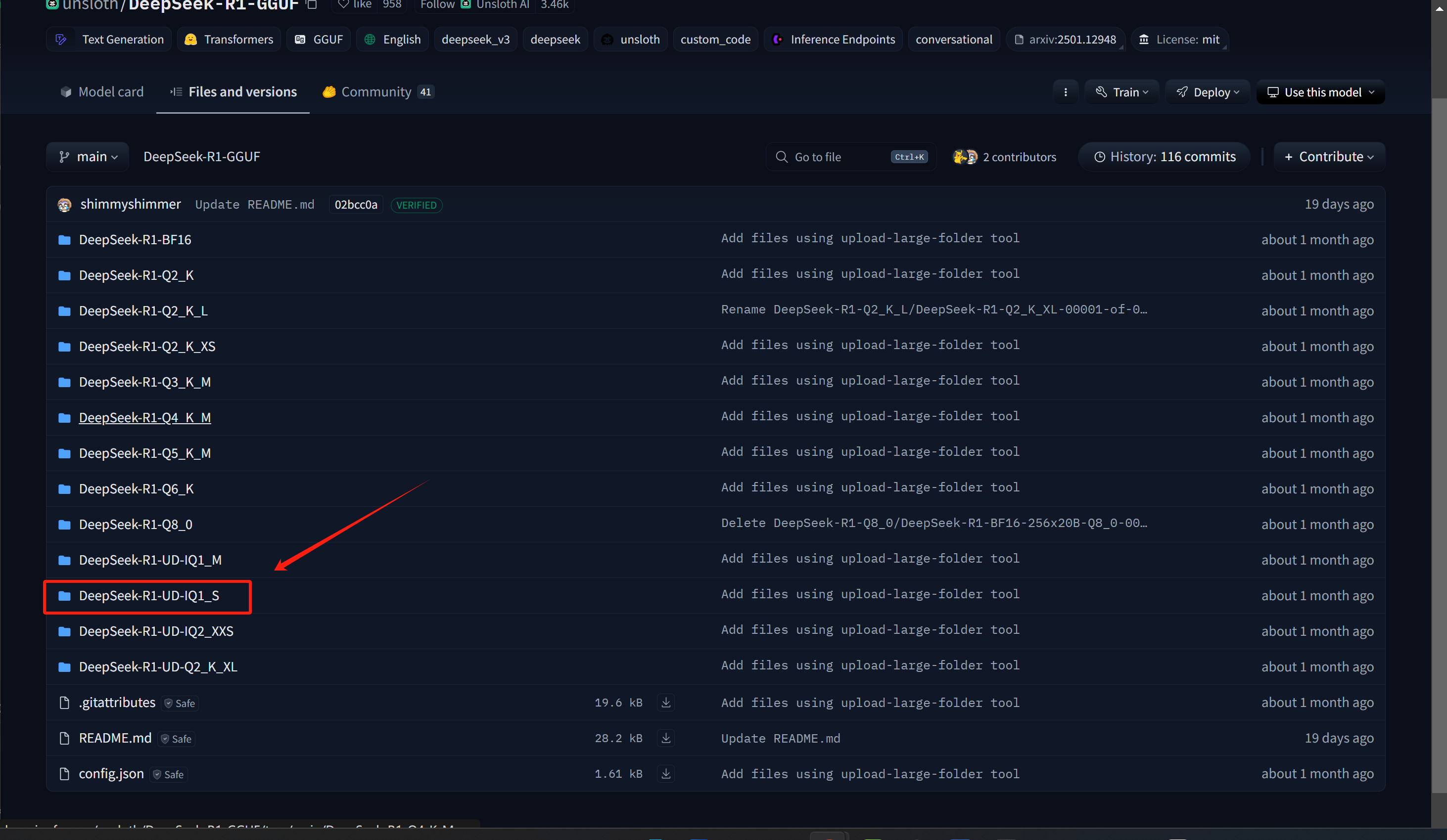Image resolution: width=1447 pixels, height=840 pixels.
Task: Open the Train dropdown menu
Action: coord(1121,92)
